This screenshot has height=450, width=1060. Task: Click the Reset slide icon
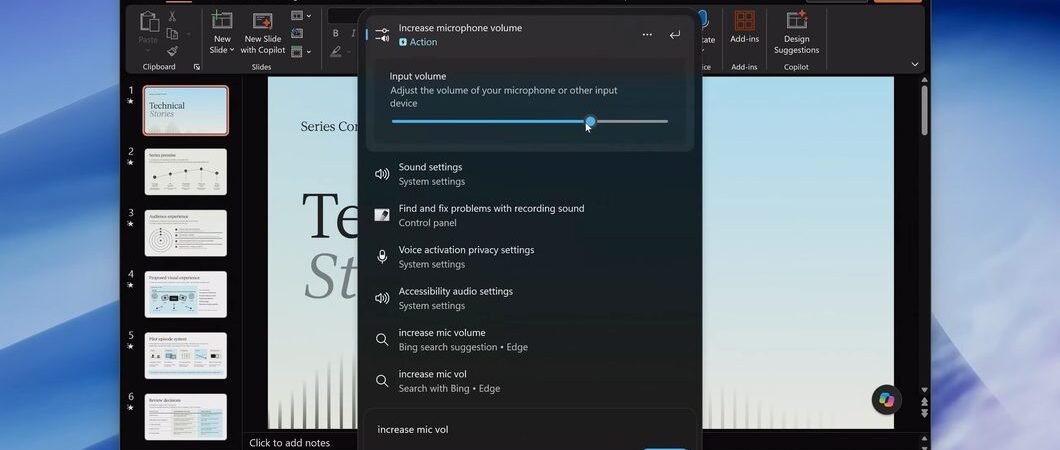point(297,33)
